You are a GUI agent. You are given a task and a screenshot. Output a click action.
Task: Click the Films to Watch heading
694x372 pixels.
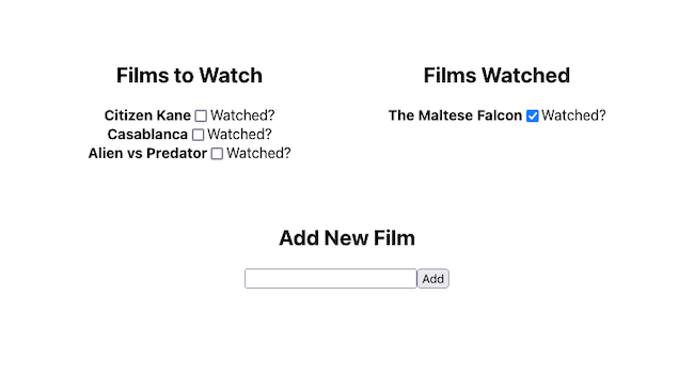point(189,75)
